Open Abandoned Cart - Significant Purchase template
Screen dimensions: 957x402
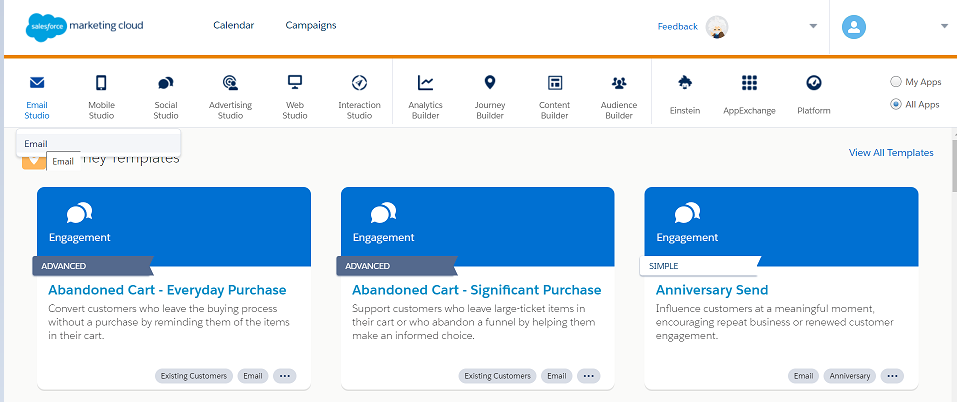tap(477, 290)
